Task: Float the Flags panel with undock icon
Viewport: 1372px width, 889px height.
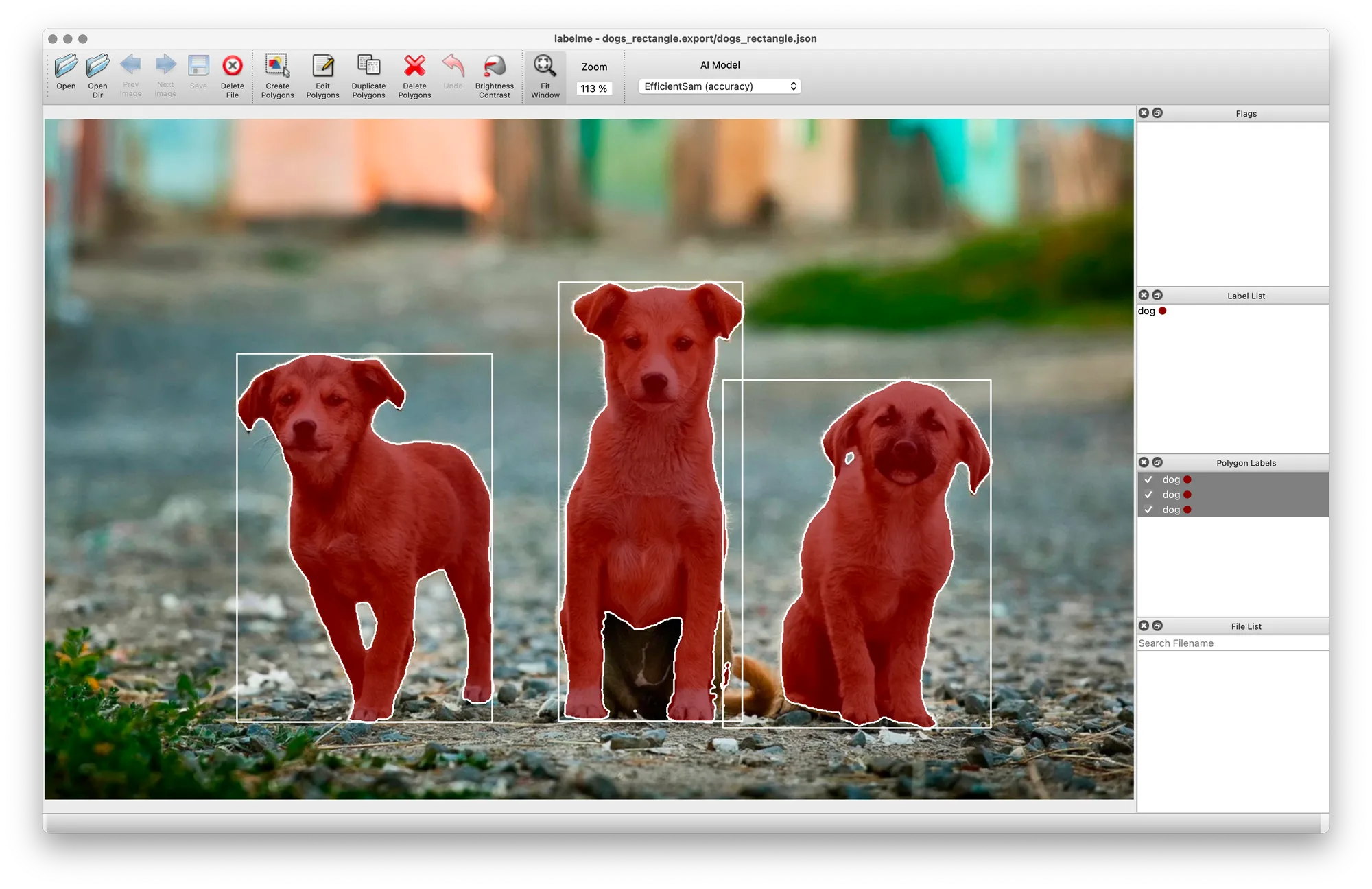Action: tap(1157, 113)
